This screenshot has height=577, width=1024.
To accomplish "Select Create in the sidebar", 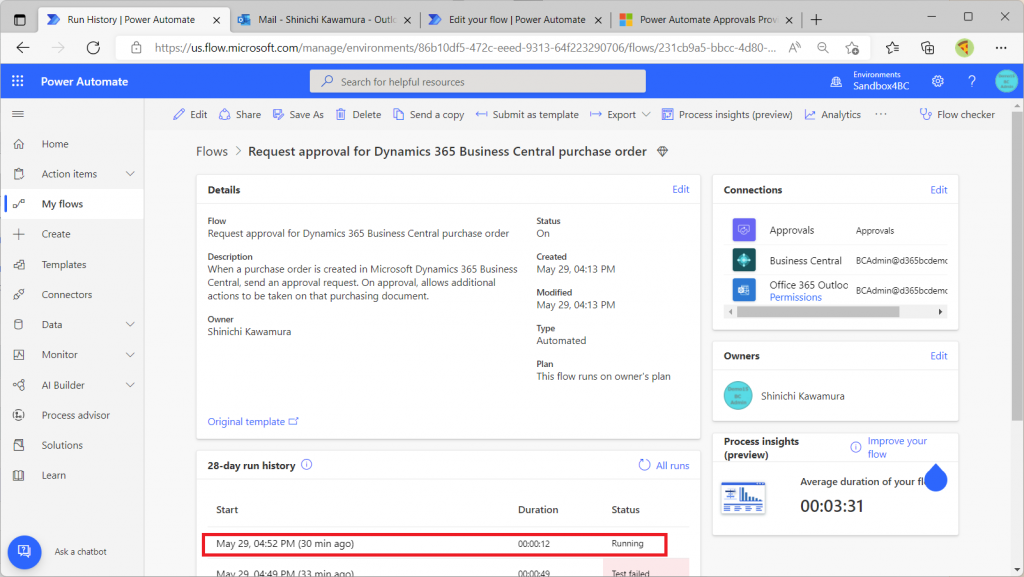I will [x=56, y=234].
